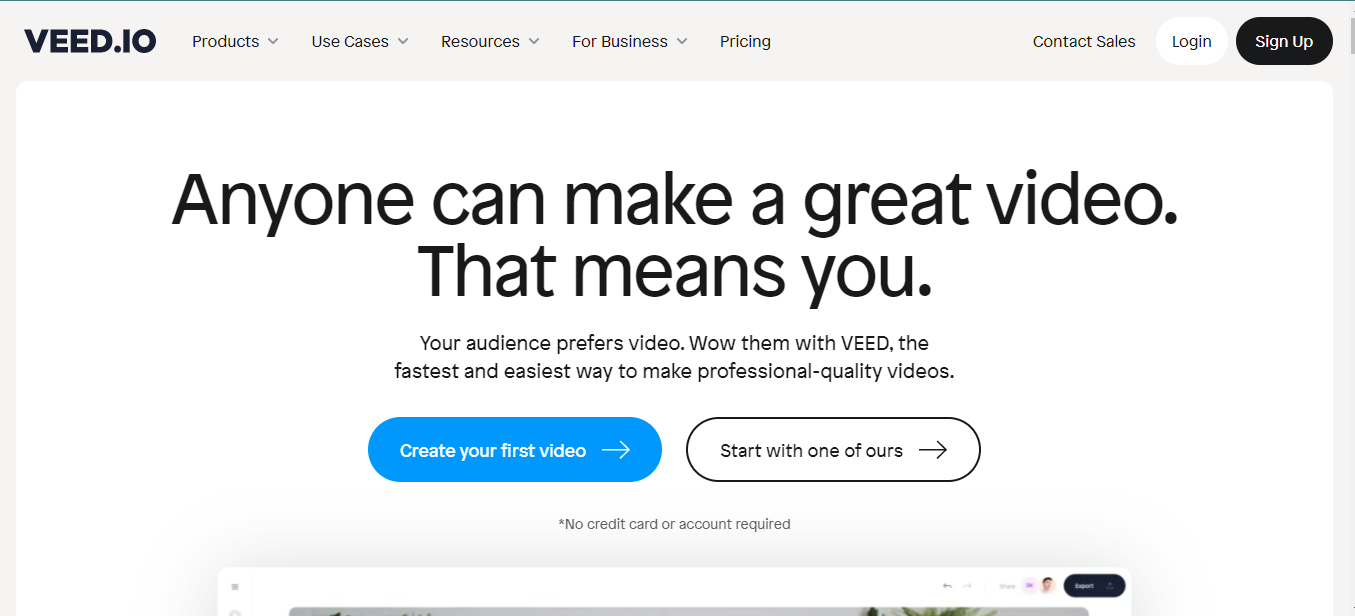Expand the Use Cases chevron arrow

403,41
